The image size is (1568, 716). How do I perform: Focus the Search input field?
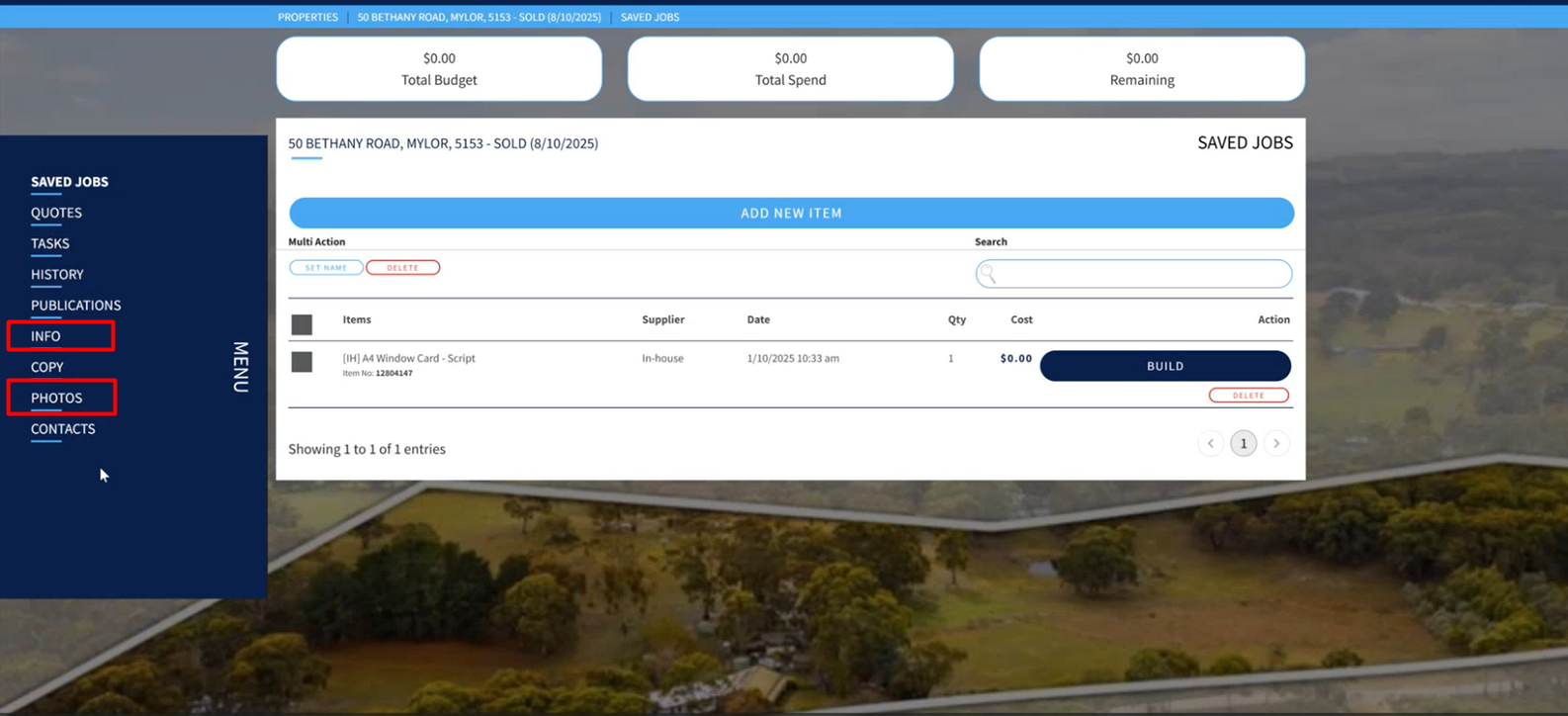coord(1133,274)
